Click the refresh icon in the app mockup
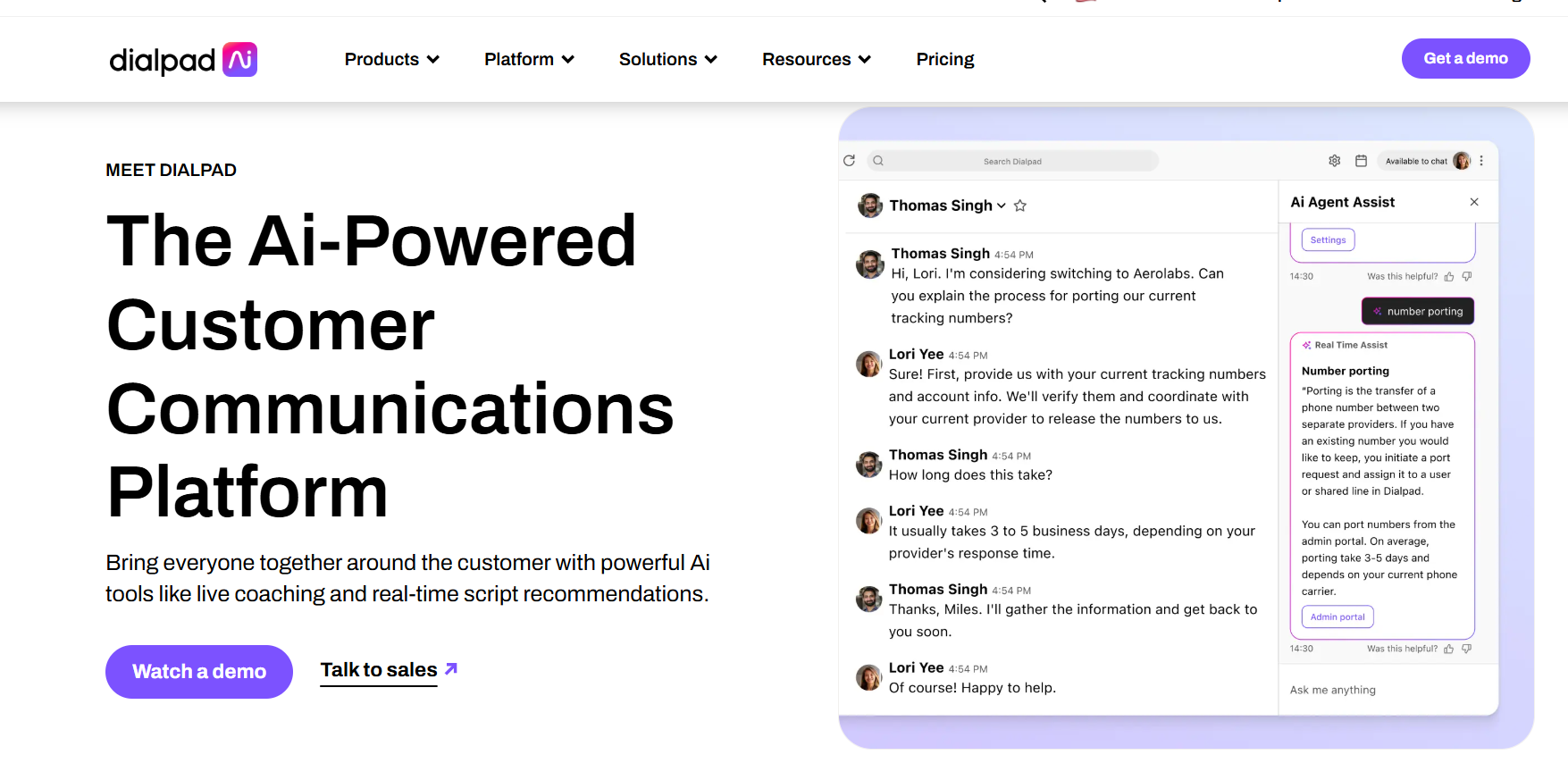Image resolution: width=1568 pixels, height=780 pixels. (849, 161)
